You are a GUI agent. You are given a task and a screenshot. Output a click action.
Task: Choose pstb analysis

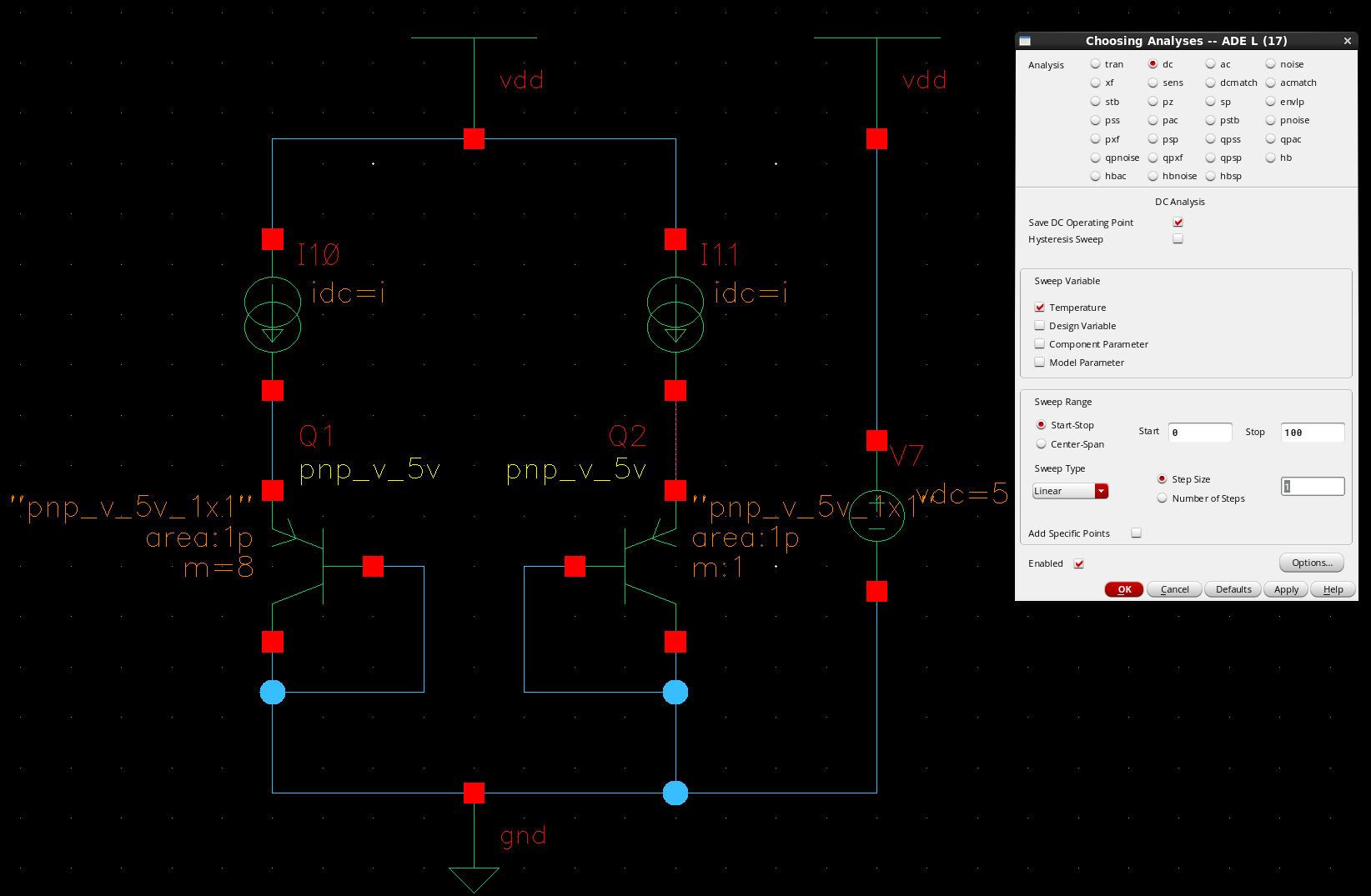1210,120
